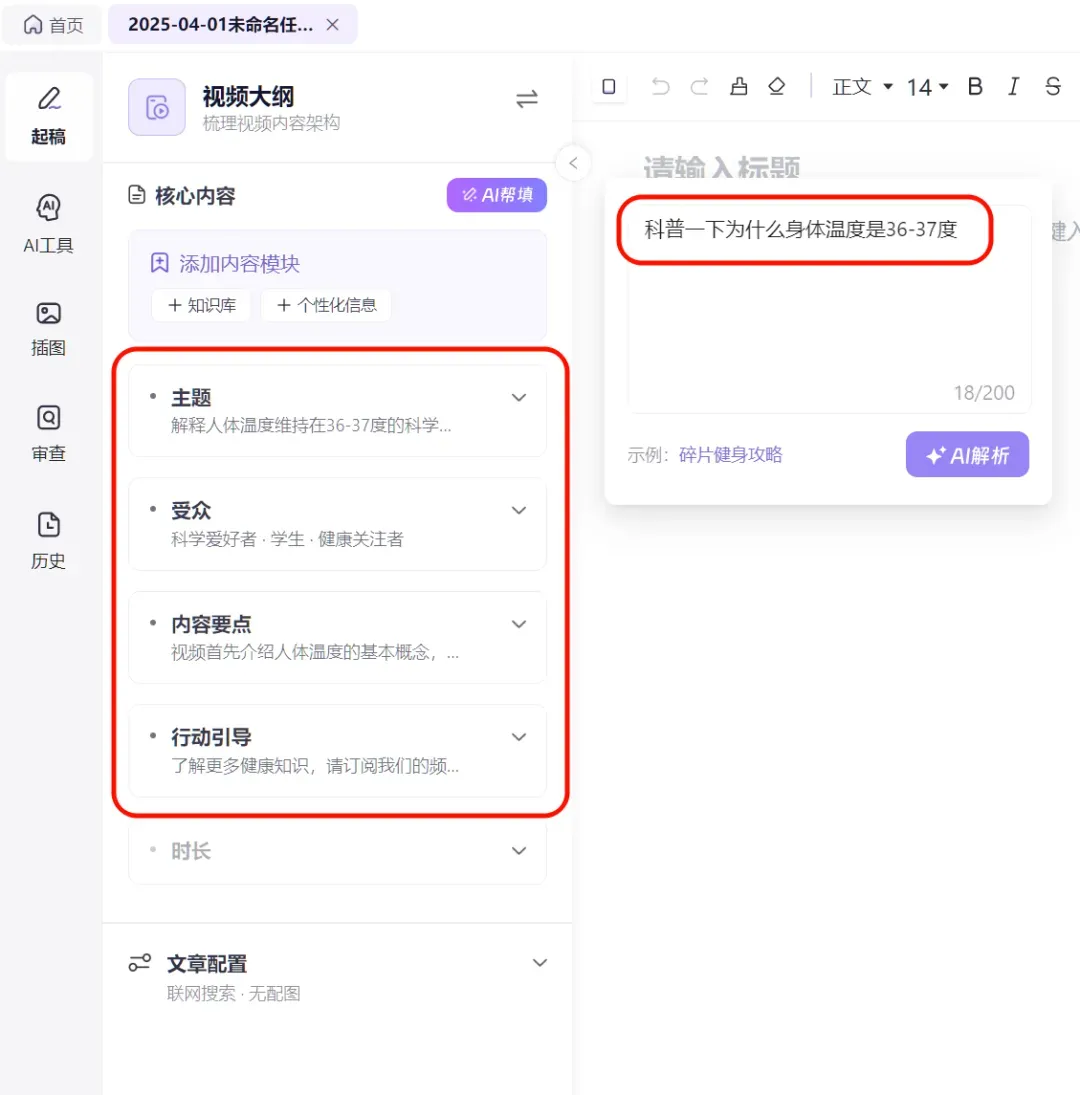
Task: Expand the 主题 section chevron
Action: (519, 397)
